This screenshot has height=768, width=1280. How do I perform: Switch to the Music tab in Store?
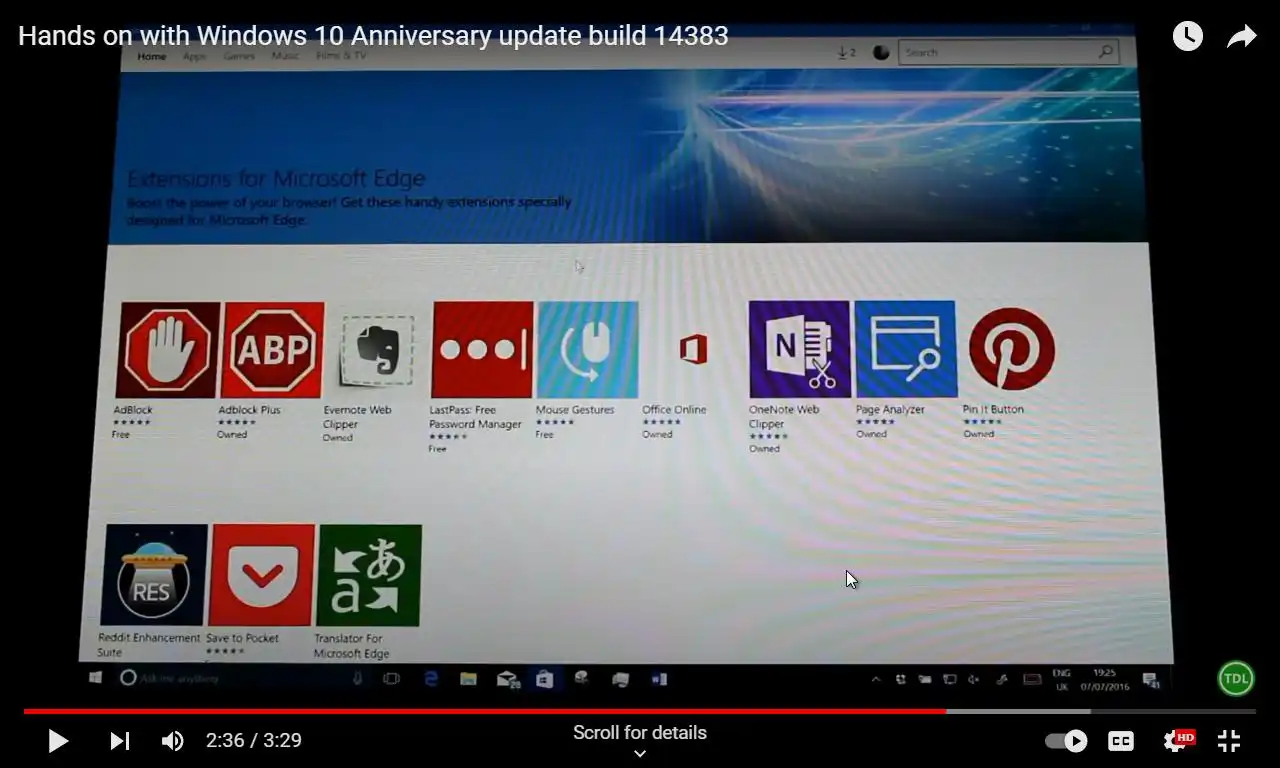coord(285,55)
